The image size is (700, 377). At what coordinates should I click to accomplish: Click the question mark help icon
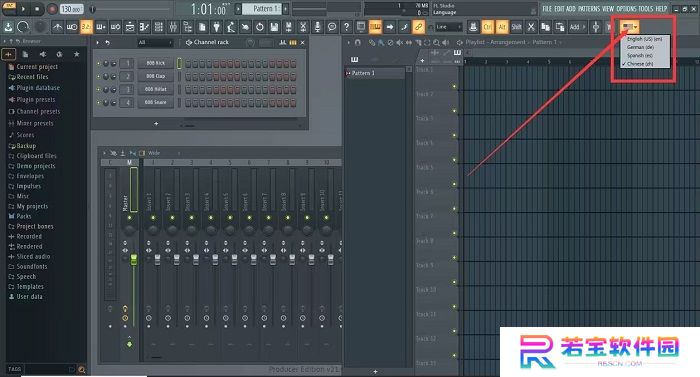(346, 27)
